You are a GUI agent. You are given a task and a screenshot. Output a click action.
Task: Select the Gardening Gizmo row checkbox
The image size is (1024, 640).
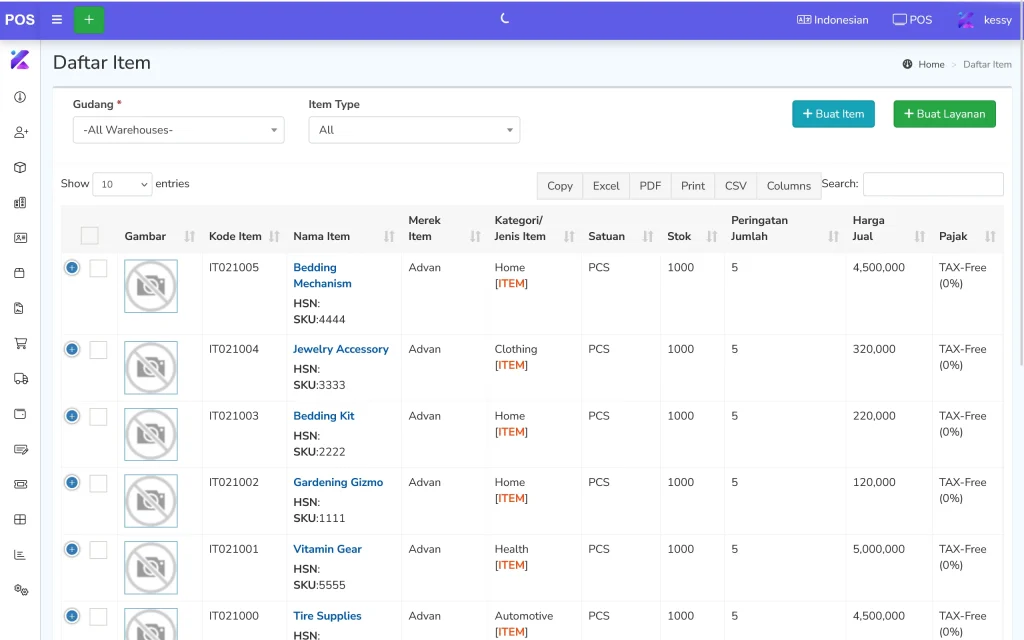pos(98,483)
